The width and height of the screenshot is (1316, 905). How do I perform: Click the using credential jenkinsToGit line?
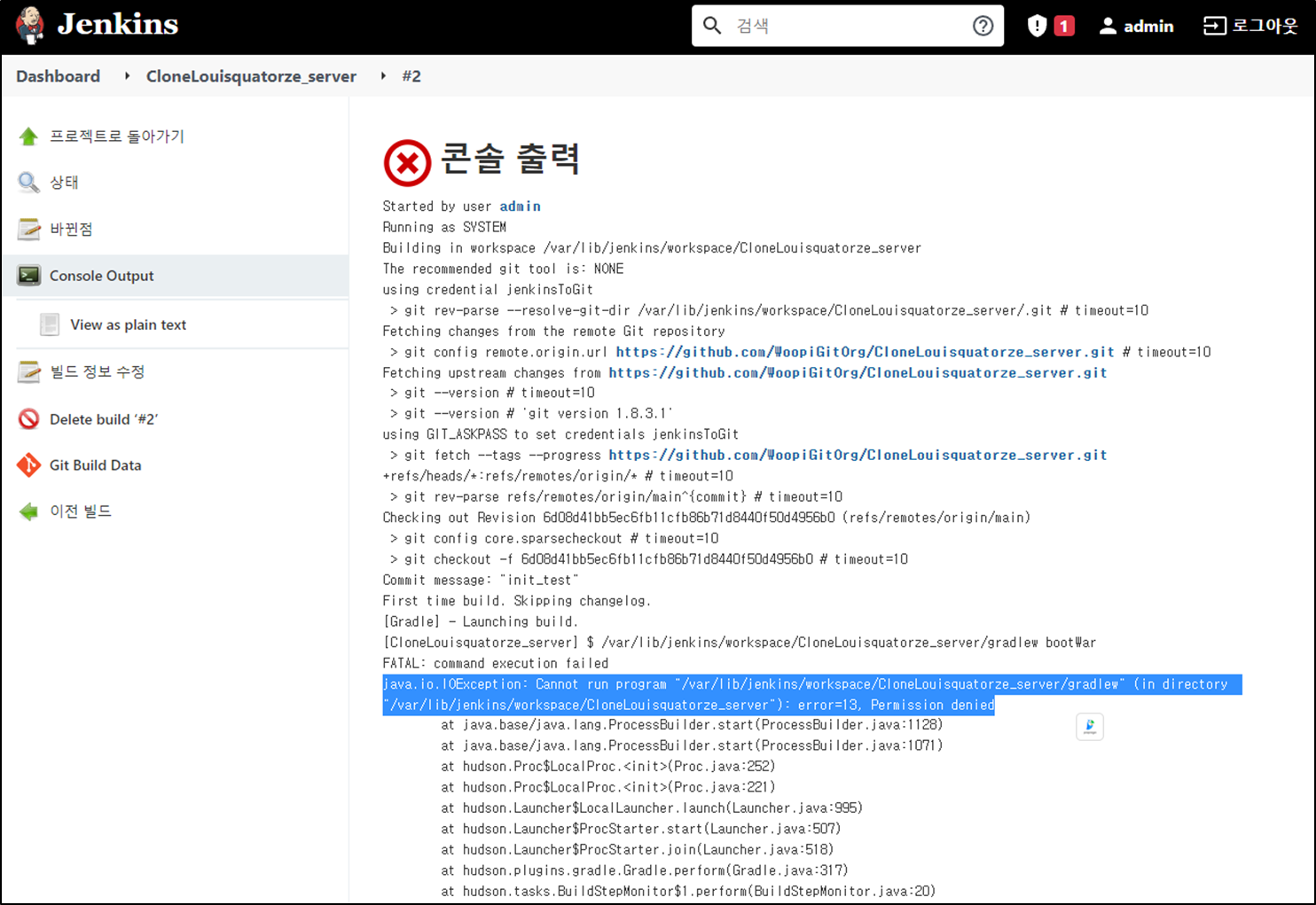coord(488,290)
